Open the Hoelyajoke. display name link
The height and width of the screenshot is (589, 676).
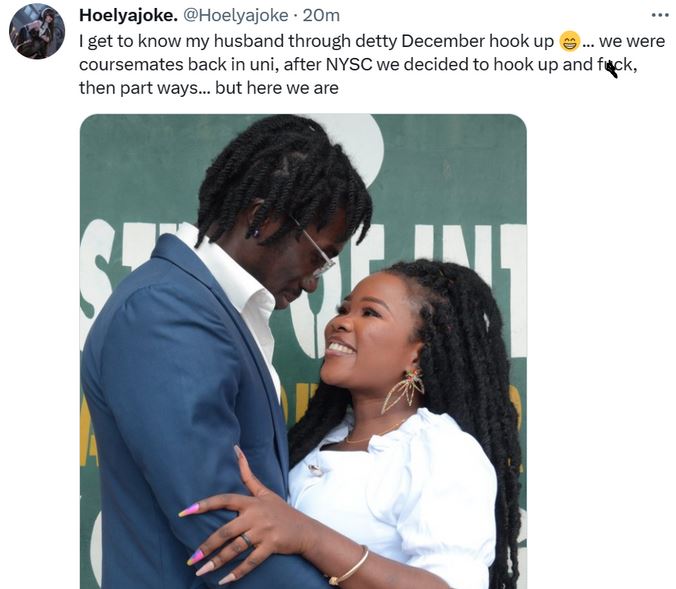pyautogui.click(x=128, y=16)
